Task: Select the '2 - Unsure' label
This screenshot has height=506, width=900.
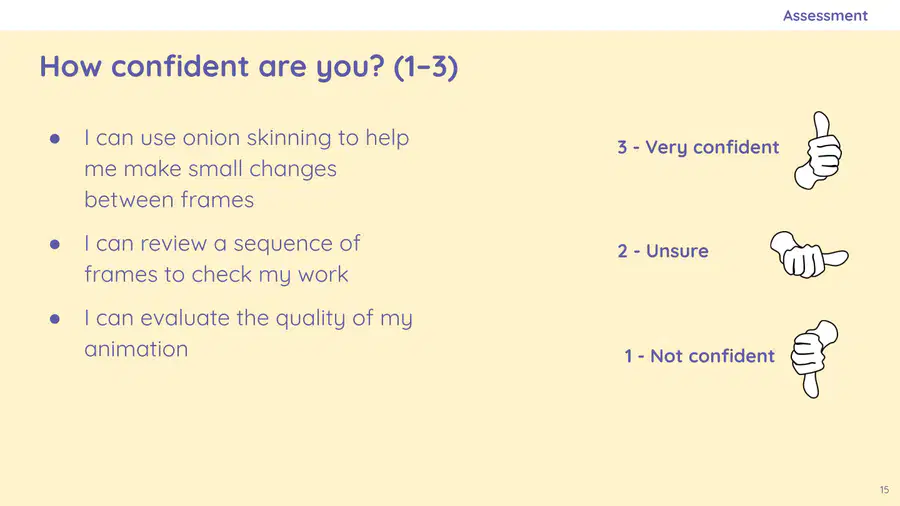Action: (x=663, y=251)
